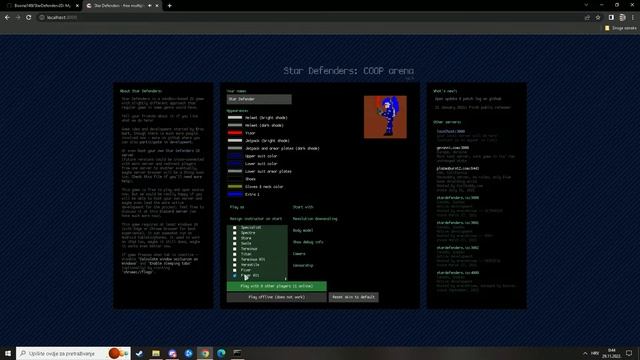Change the red Visor color swatch
640x360 pixels.
(235, 133)
